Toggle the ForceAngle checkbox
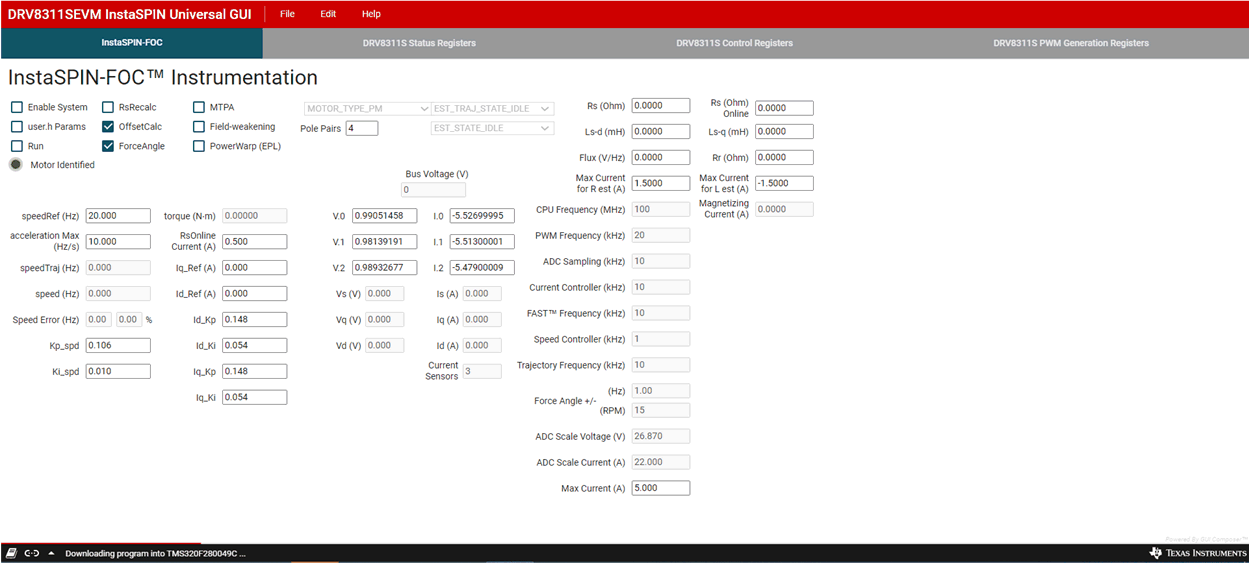This screenshot has height=564, width=1251. [108, 146]
